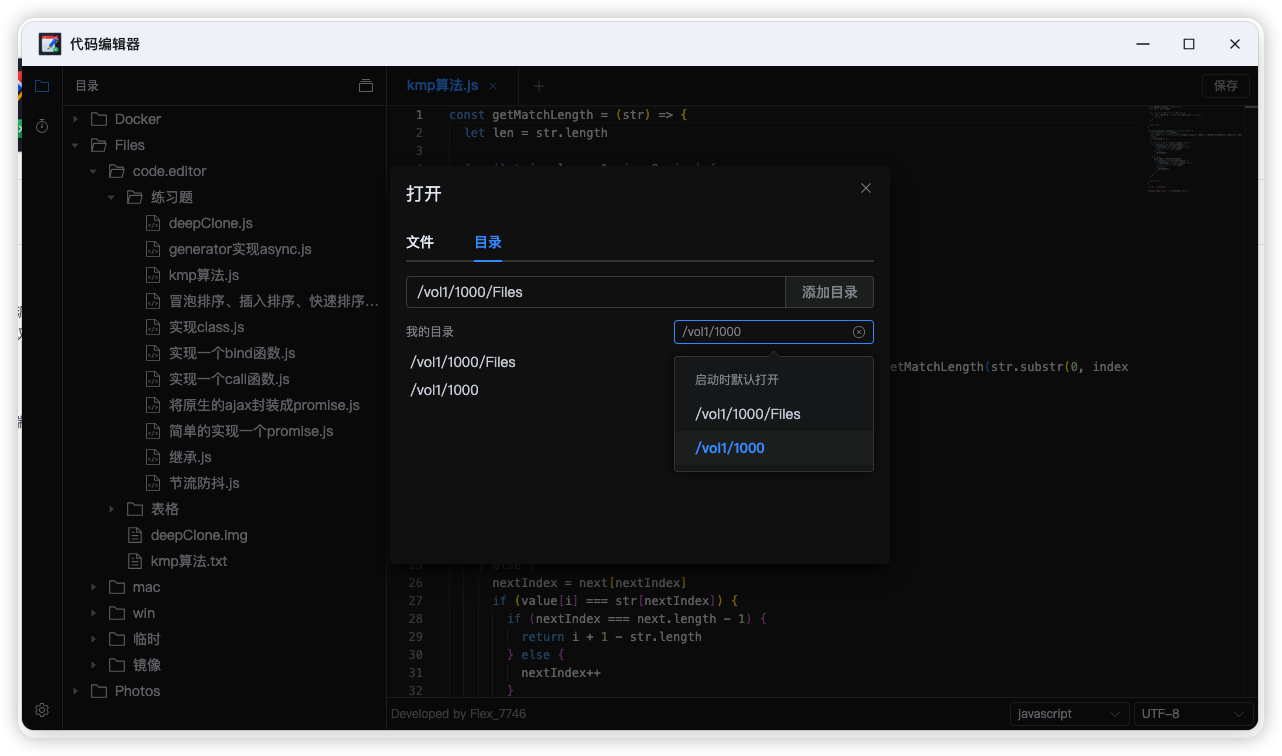Click the directory path input field

click(595, 292)
